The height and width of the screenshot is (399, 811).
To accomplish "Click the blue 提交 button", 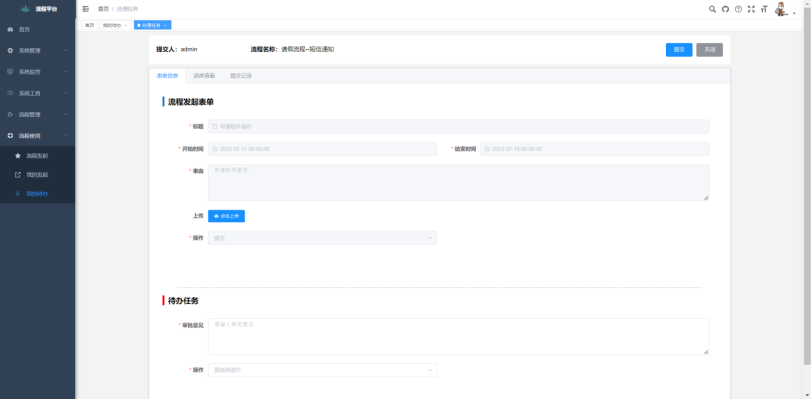I will click(x=679, y=50).
